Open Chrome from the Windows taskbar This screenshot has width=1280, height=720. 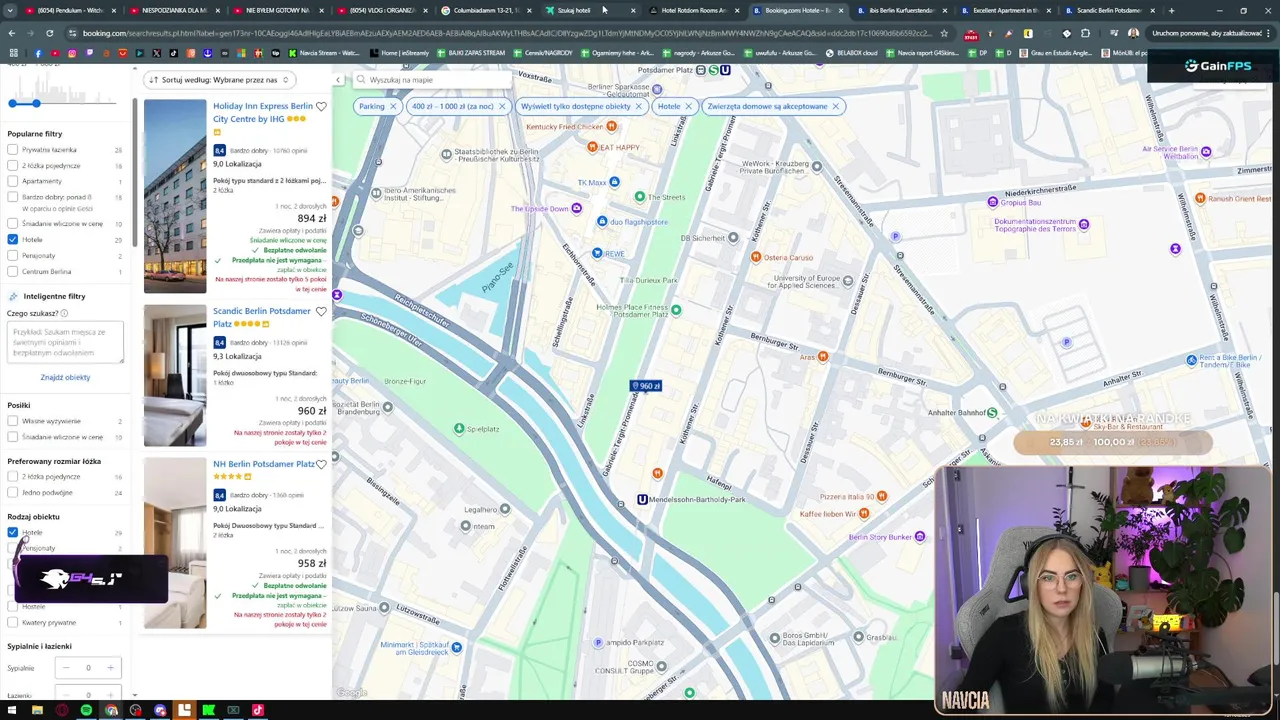111,710
